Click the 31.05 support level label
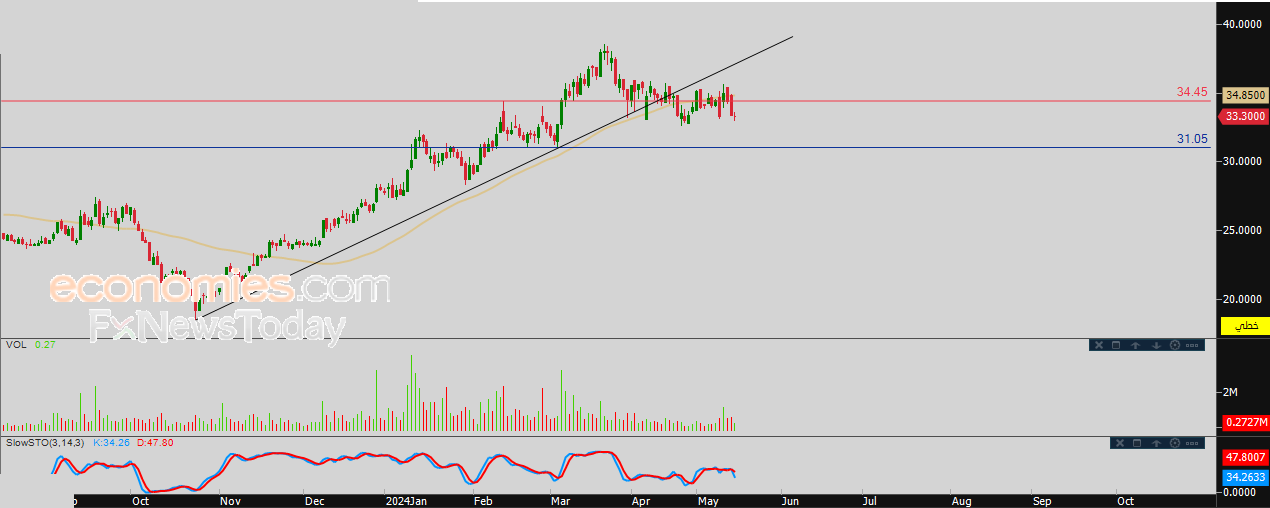This screenshot has width=1270, height=508. pos(1192,139)
